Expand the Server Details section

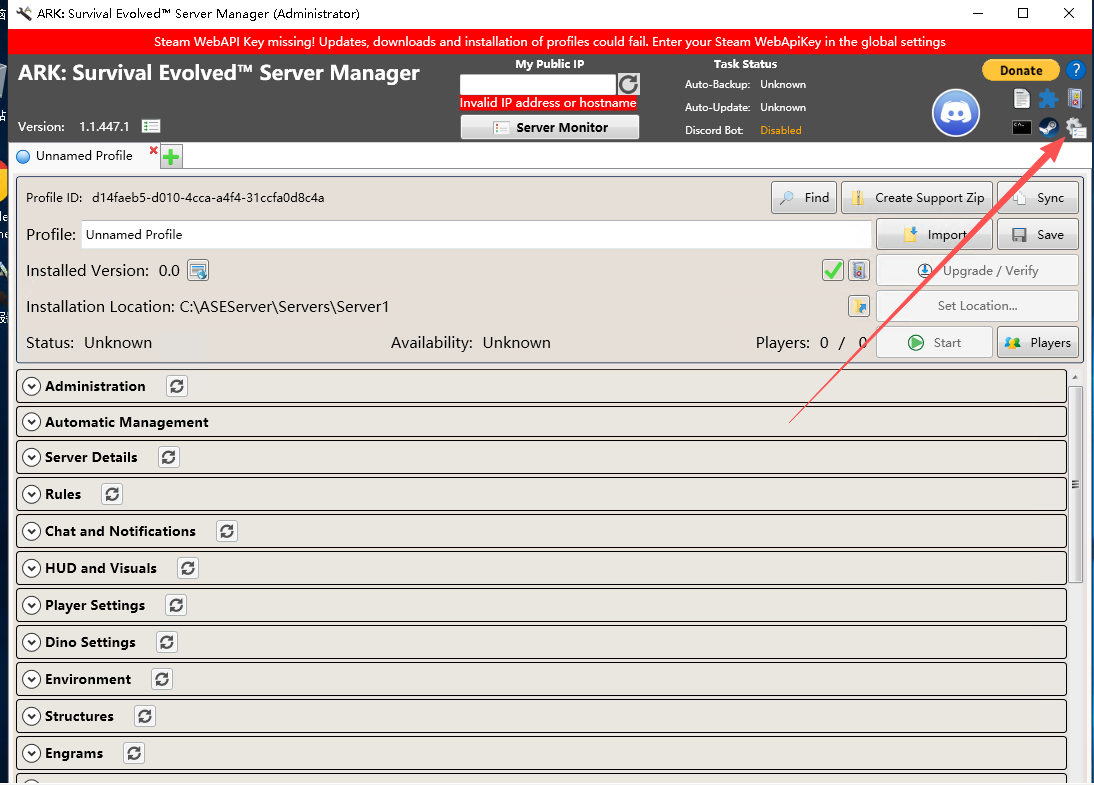pos(31,457)
